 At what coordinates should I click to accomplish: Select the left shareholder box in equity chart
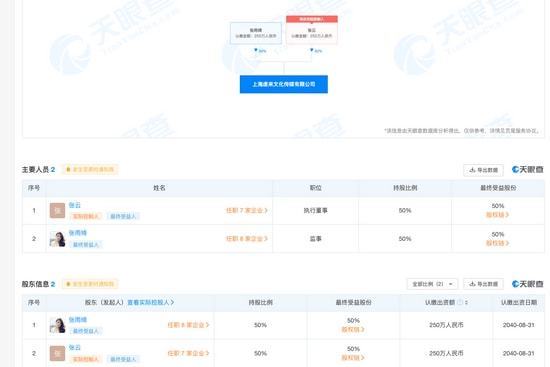point(256,33)
